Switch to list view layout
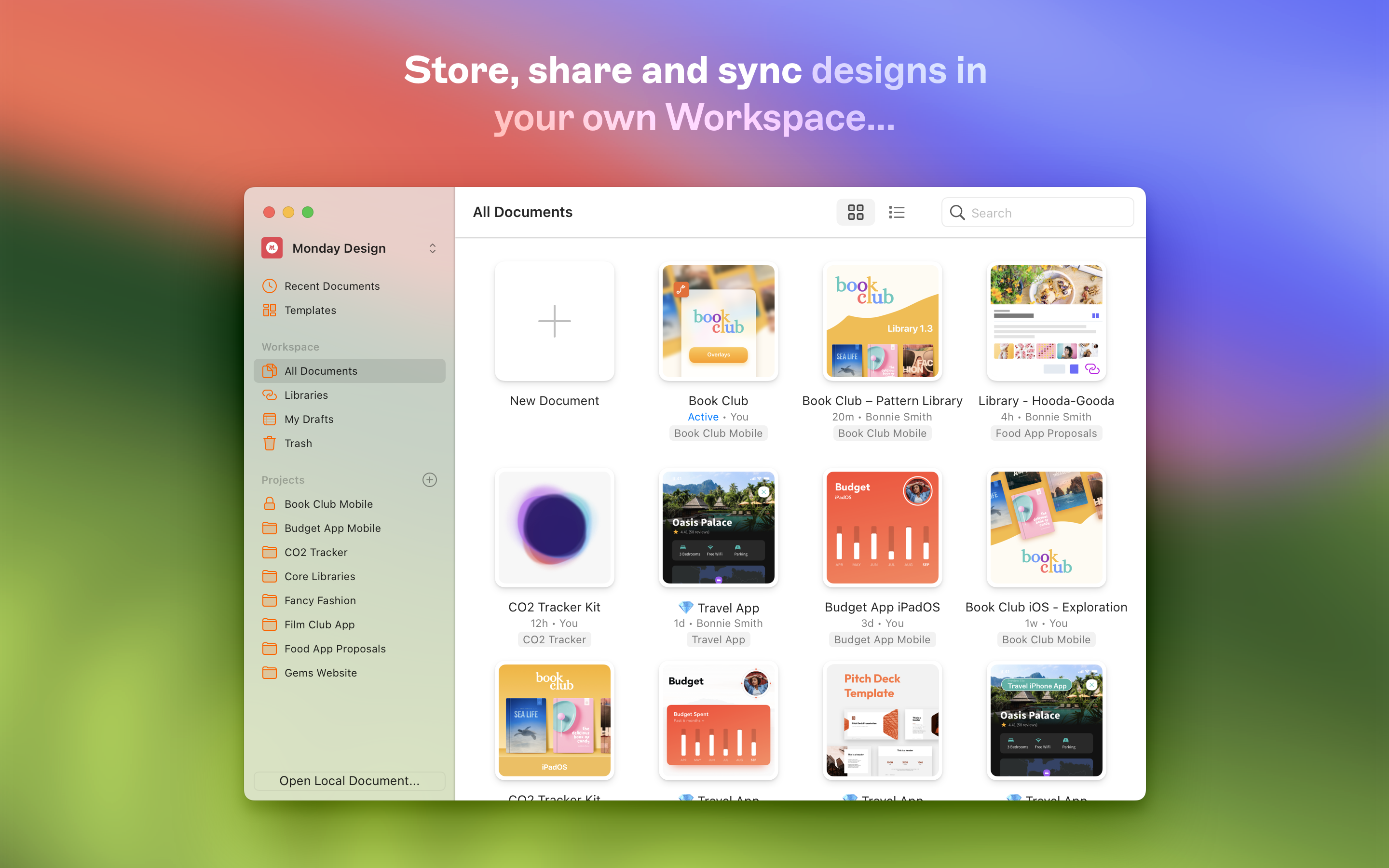The height and width of the screenshot is (868, 1389). pos(897,212)
